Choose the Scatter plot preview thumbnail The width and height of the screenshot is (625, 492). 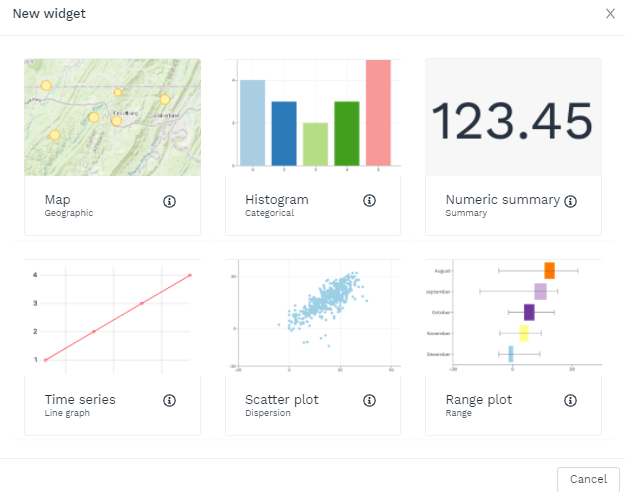click(313, 316)
